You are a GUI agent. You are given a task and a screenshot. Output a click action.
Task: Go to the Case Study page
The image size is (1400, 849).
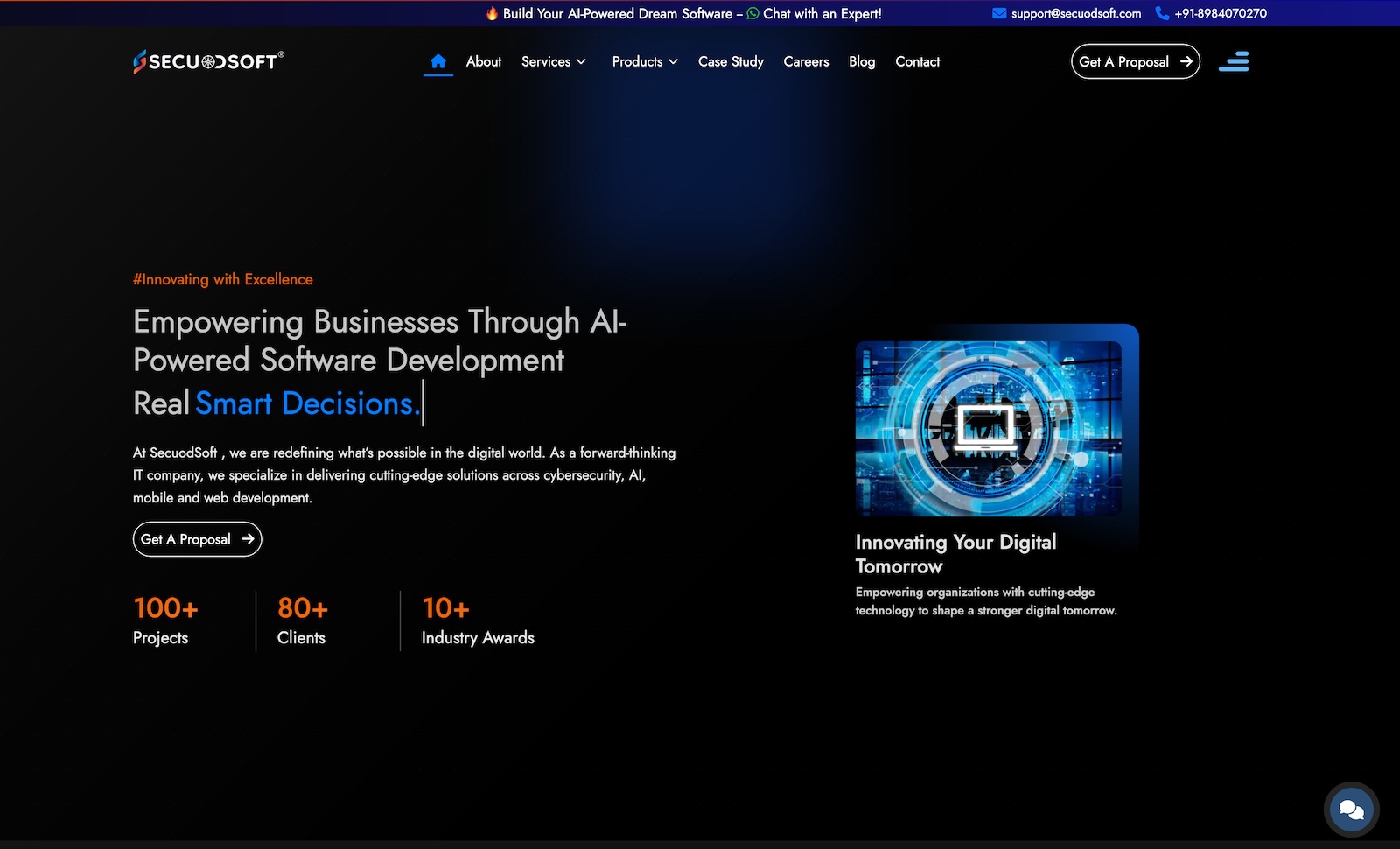[731, 61]
